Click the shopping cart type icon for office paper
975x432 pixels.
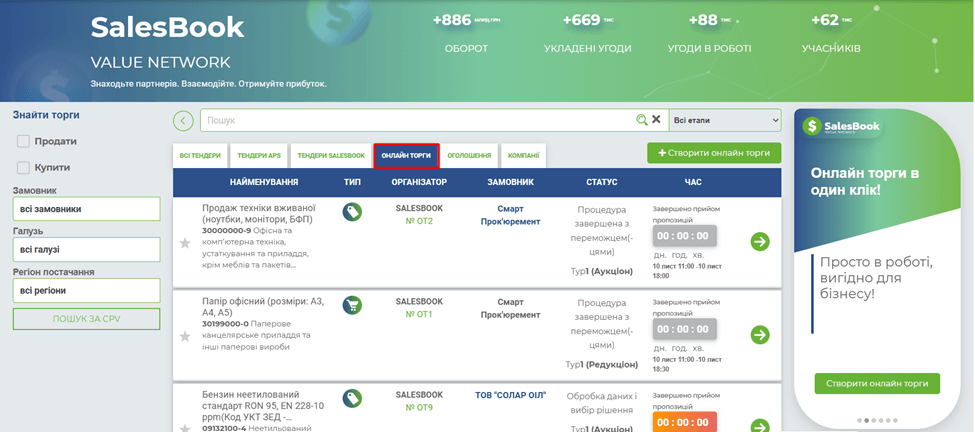(352, 305)
